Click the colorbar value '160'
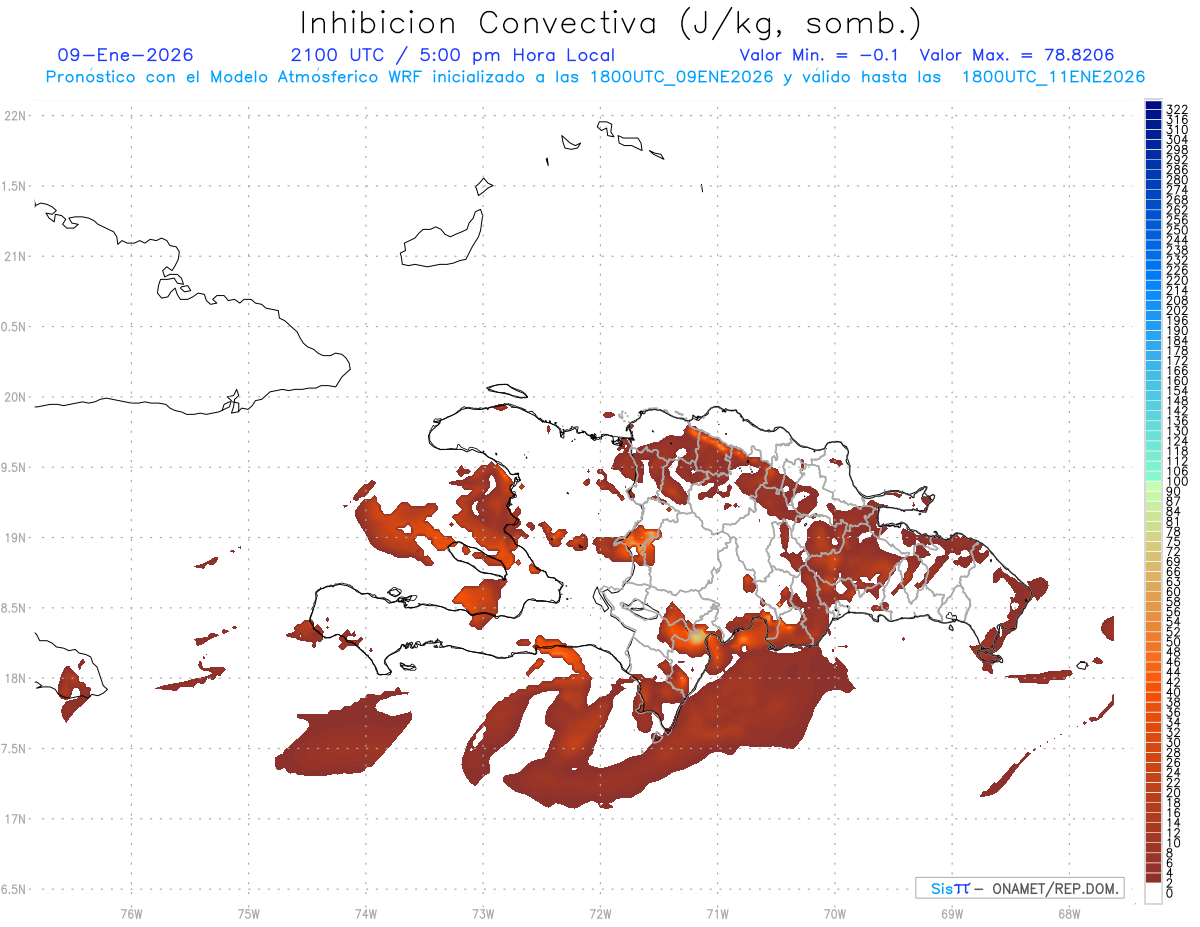The image size is (1200, 927). [1177, 380]
